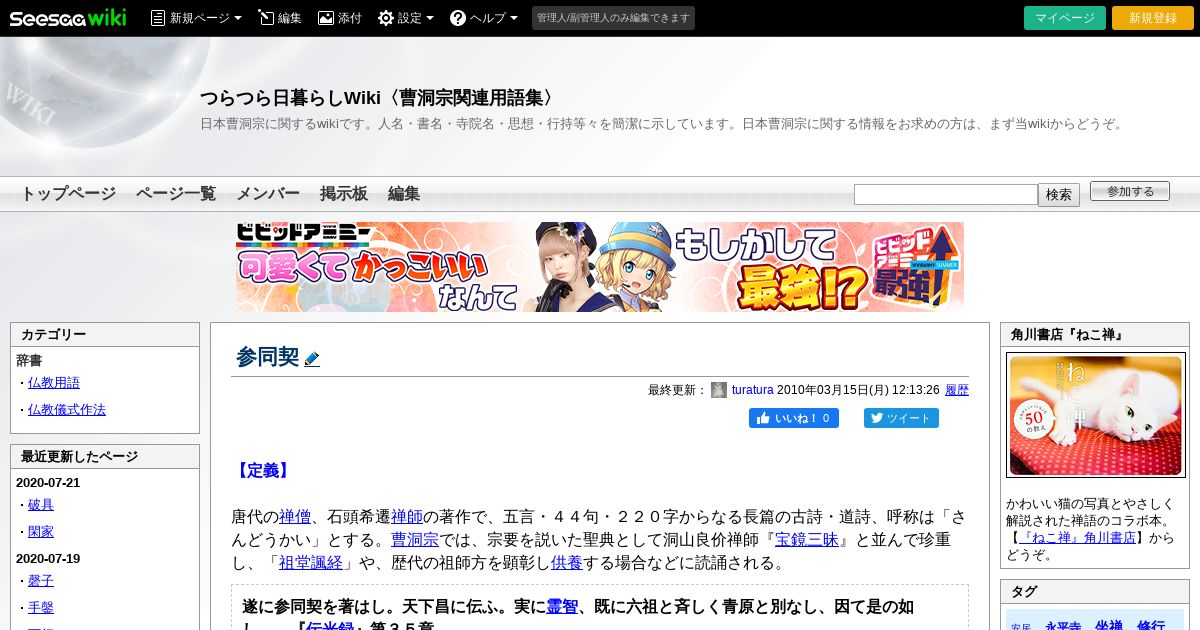Click the turatura user avatar icon
Image resolution: width=1200 pixels, height=630 pixels.
pos(719,390)
